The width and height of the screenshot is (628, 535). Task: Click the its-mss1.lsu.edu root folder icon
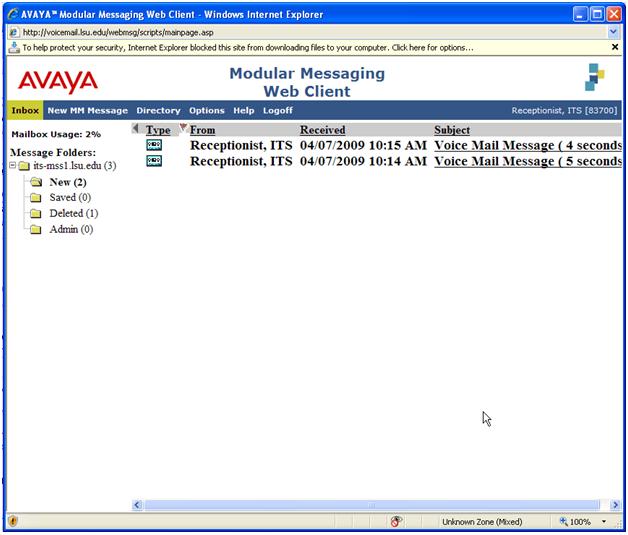24,165
